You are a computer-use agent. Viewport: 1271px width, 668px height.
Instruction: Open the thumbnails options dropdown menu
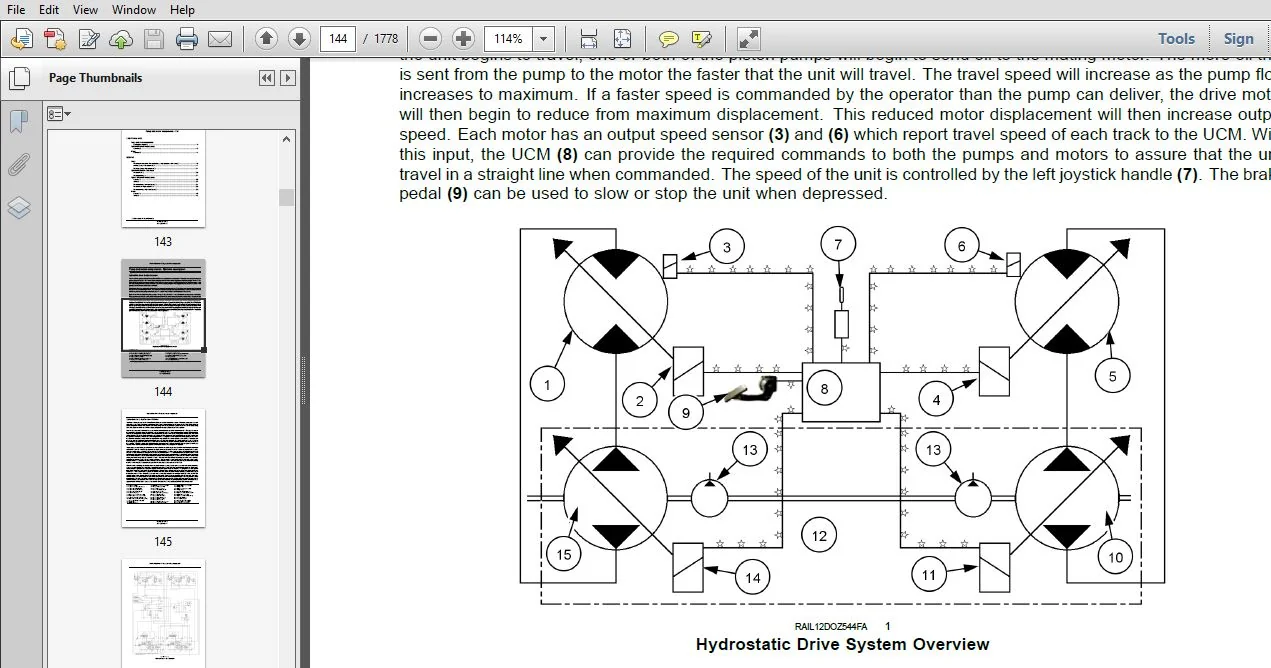pyautogui.click(x=58, y=114)
